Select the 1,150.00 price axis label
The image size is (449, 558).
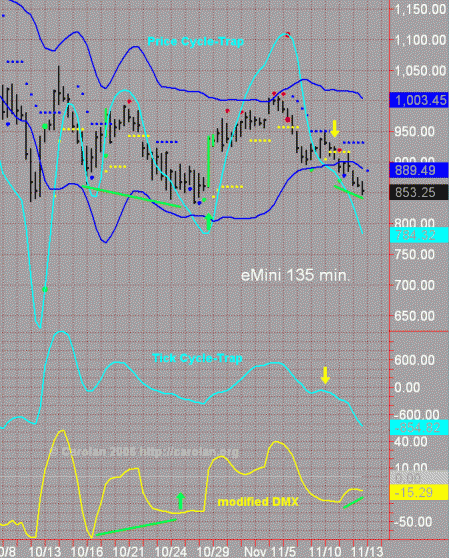click(421, 9)
